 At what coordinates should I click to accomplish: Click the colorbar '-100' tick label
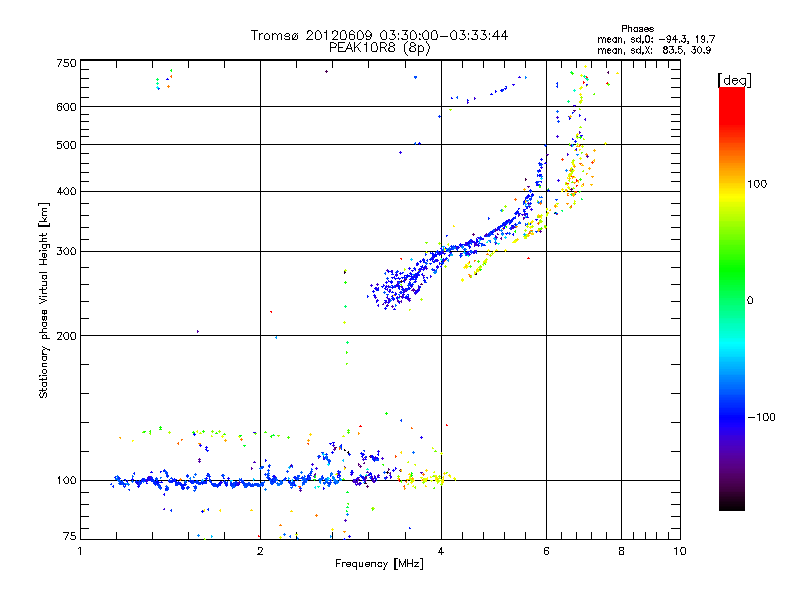pos(761,417)
